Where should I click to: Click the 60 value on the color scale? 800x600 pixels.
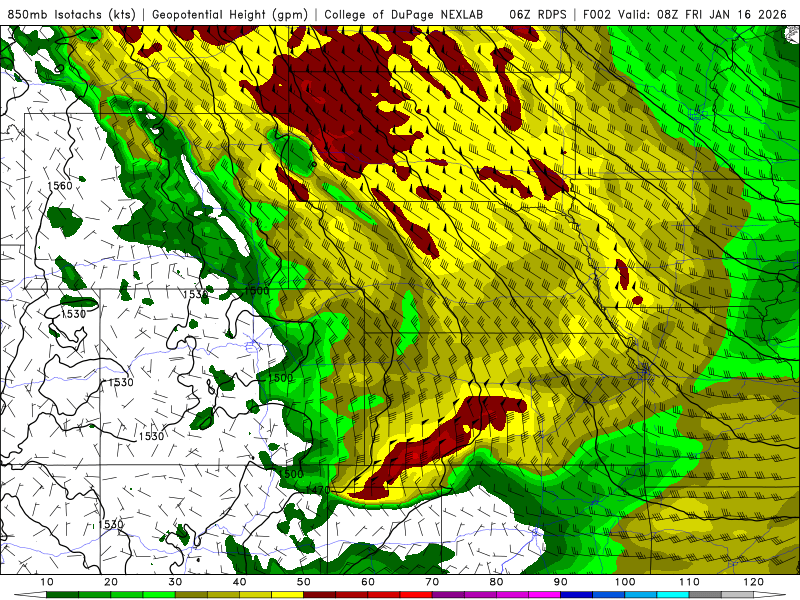[368, 582]
